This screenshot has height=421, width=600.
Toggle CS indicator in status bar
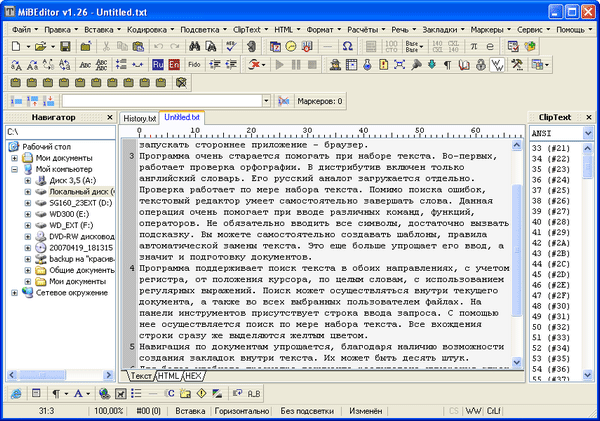pos(453,411)
